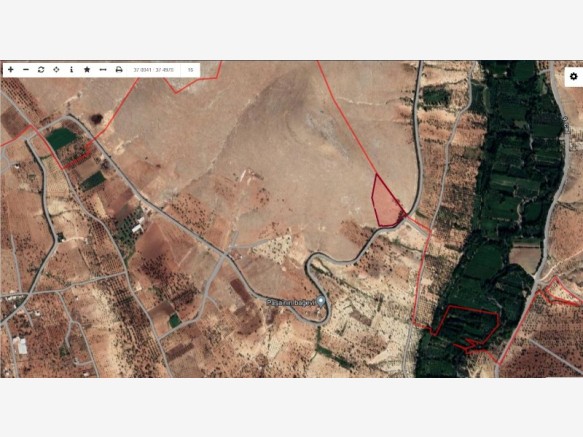583x437 pixels.
Task: Select the star favorites icon
Action: [x=87, y=70]
